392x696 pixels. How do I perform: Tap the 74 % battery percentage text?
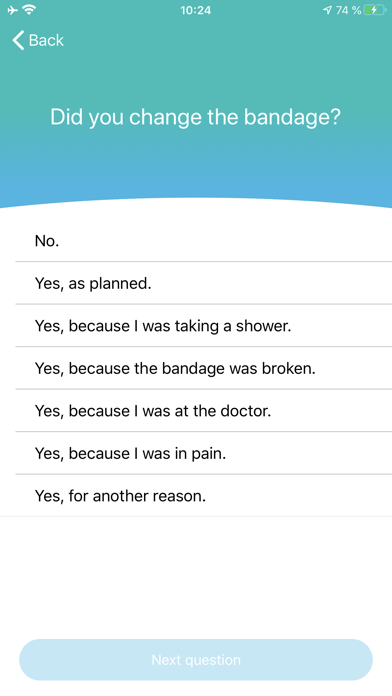[x=348, y=10]
